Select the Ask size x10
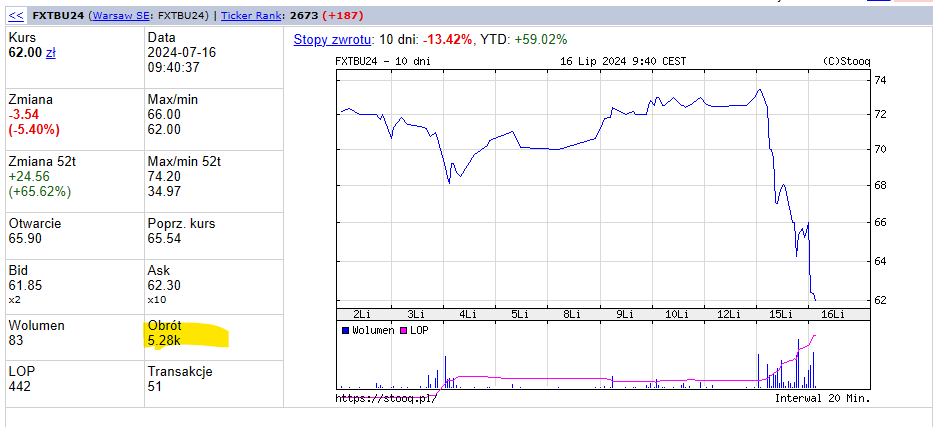 [157, 300]
